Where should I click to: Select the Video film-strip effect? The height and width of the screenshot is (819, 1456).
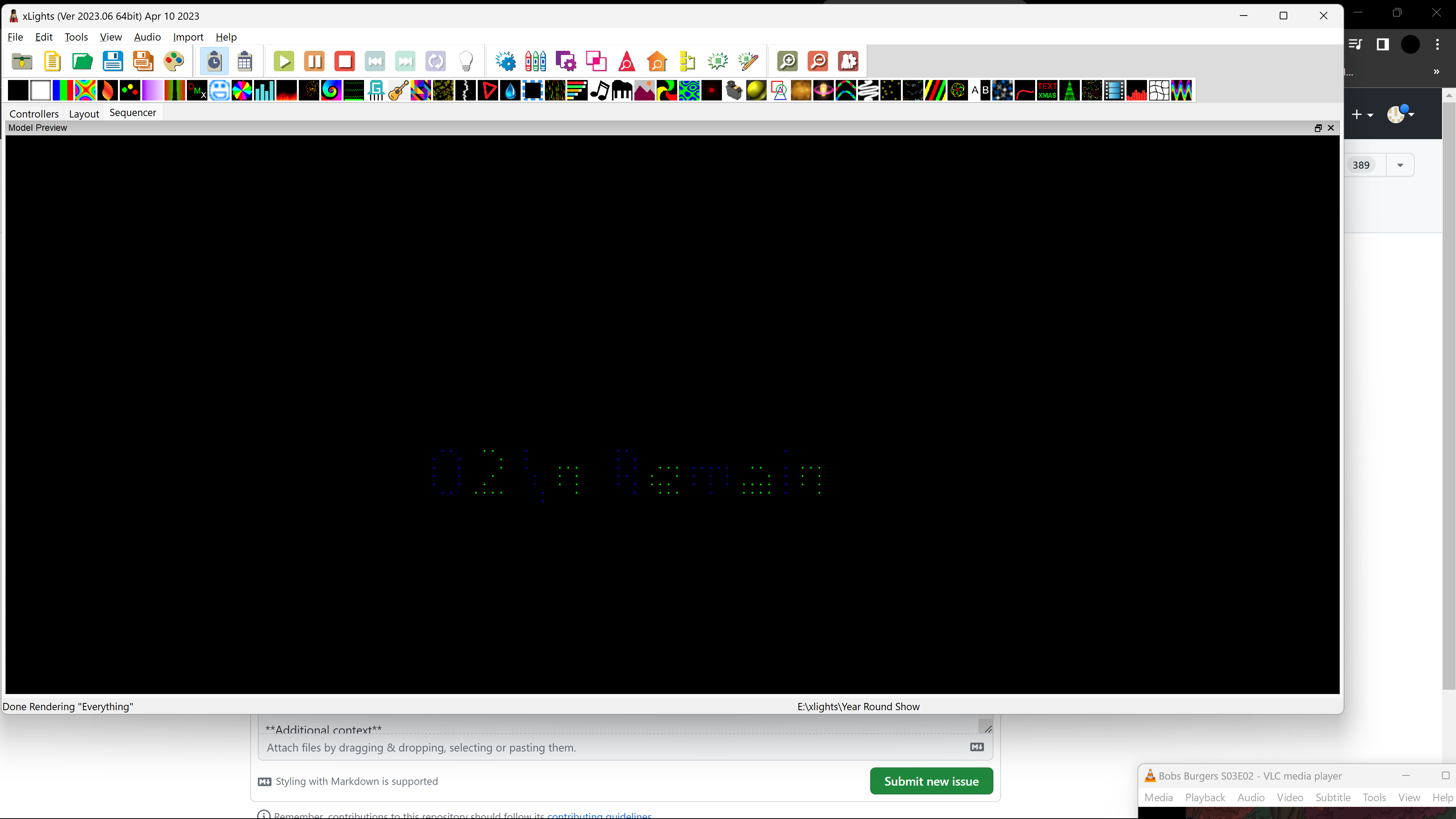click(1114, 91)
